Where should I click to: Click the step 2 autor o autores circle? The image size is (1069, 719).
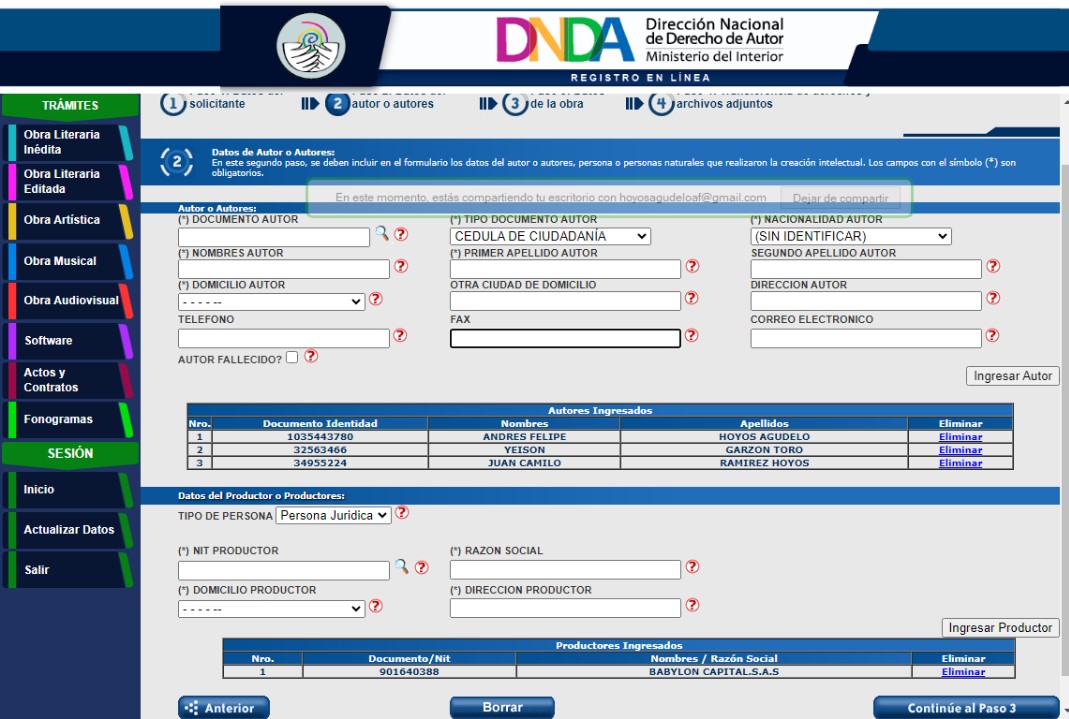[x=337, y=104]
